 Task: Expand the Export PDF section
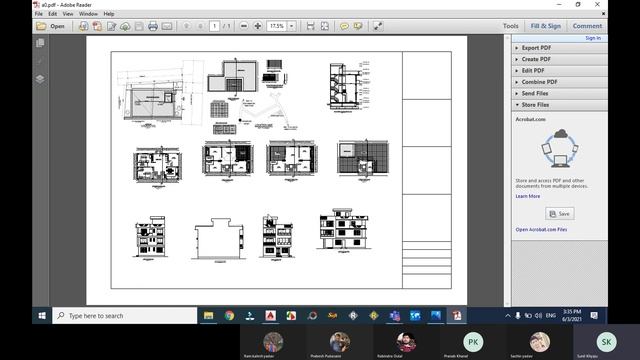click(x=559, y=48)
